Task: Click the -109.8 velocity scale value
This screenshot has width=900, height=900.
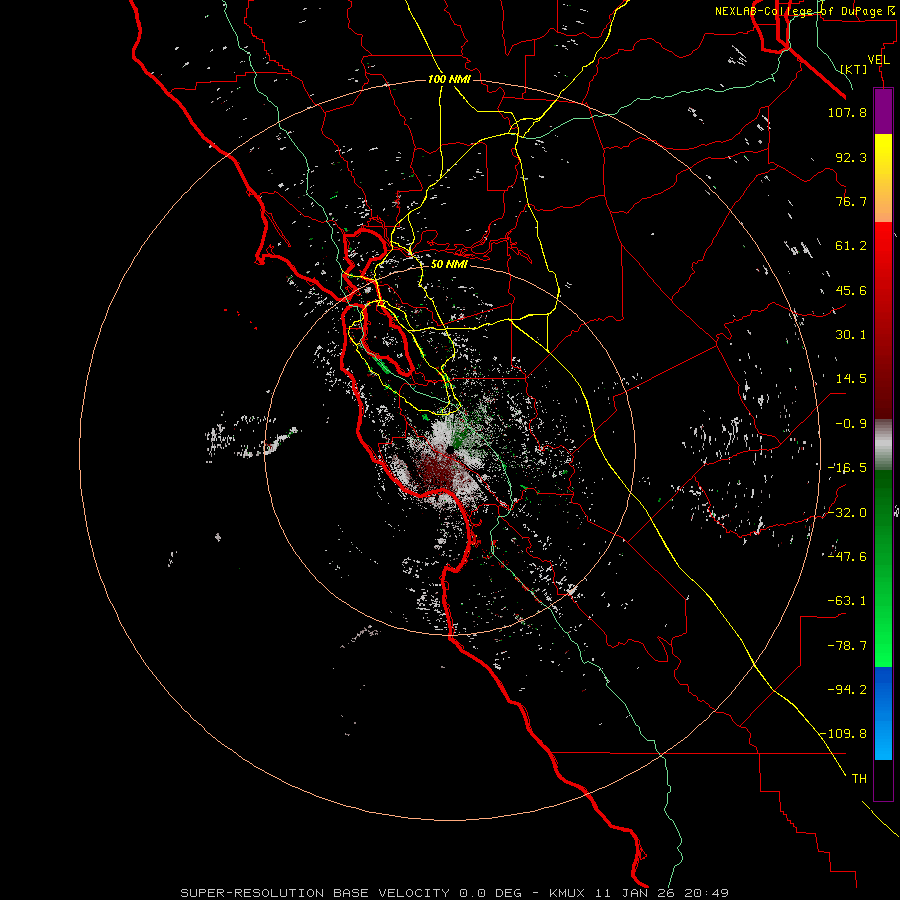Action: 843,734
